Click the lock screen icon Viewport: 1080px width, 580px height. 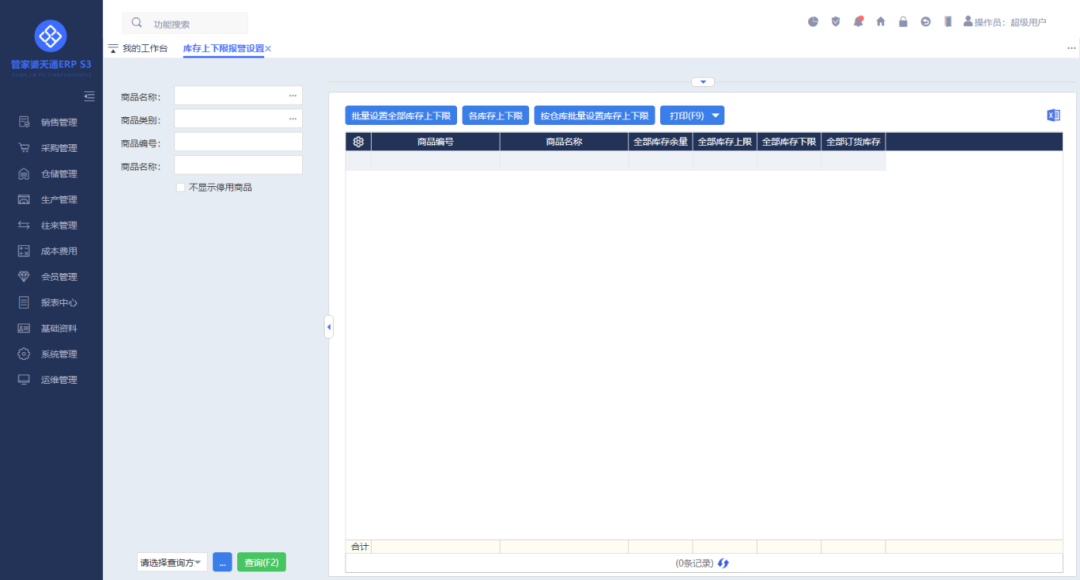(903, 21)
